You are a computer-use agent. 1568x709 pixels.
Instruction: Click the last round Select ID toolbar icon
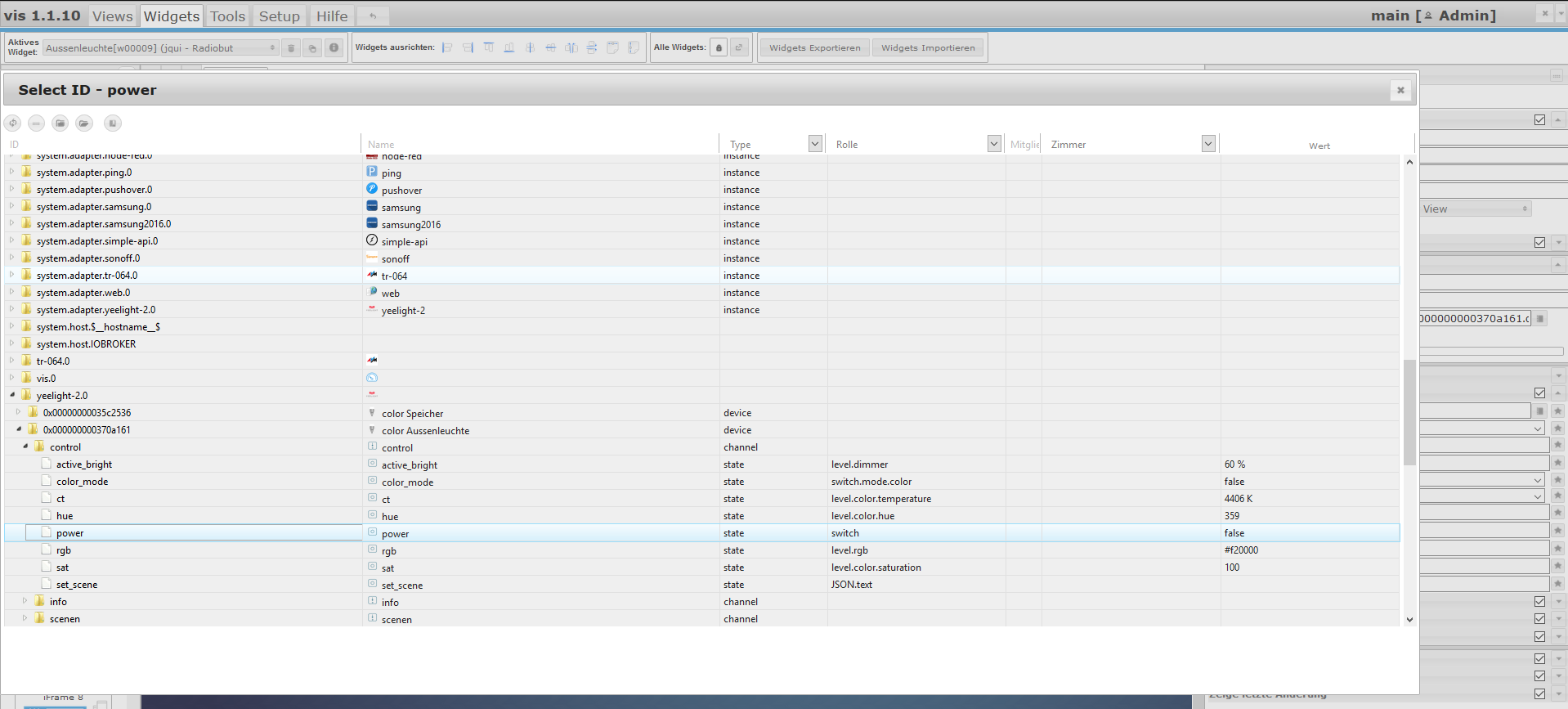[113, 123]
